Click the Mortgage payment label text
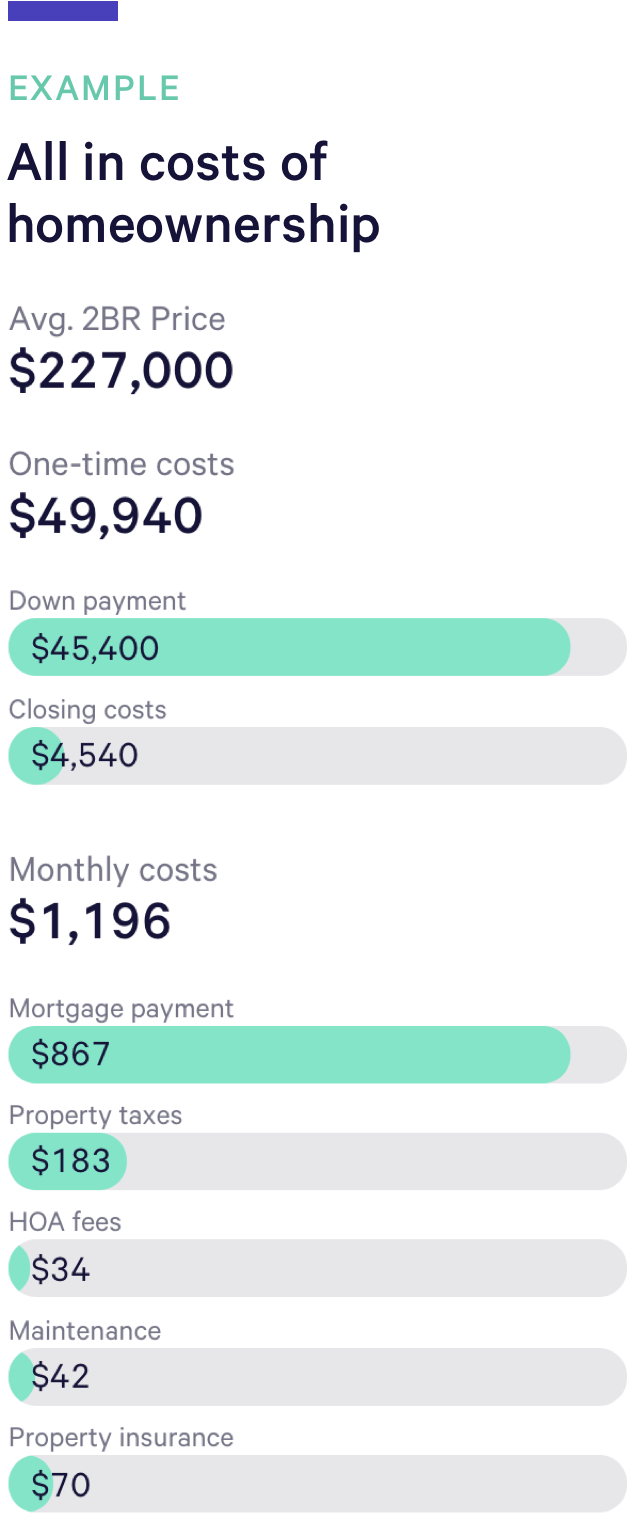 point(121,1008)
